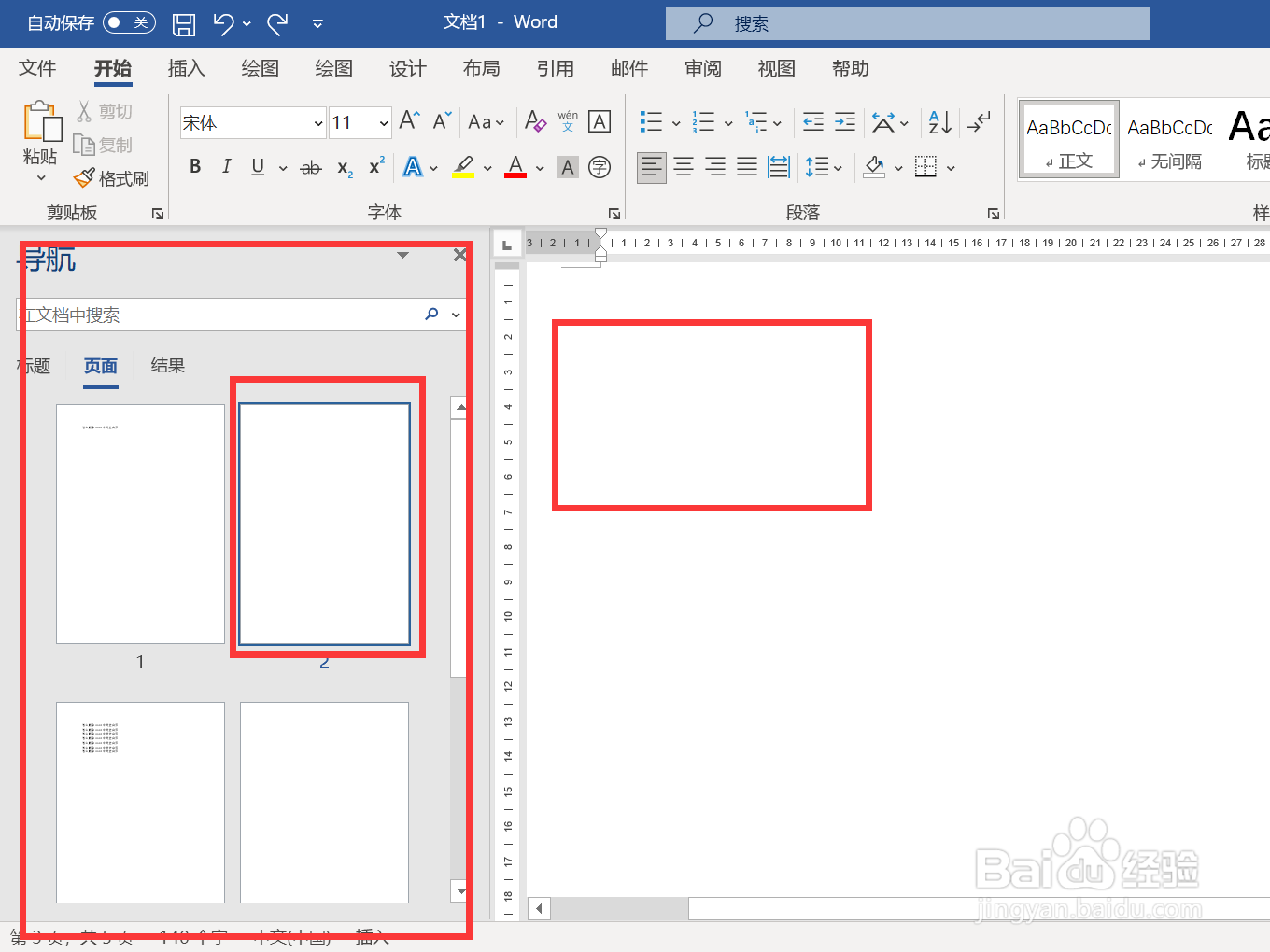Insert enclosed character 字 icon
The image size is (1270, 952).
pos(600,167)
